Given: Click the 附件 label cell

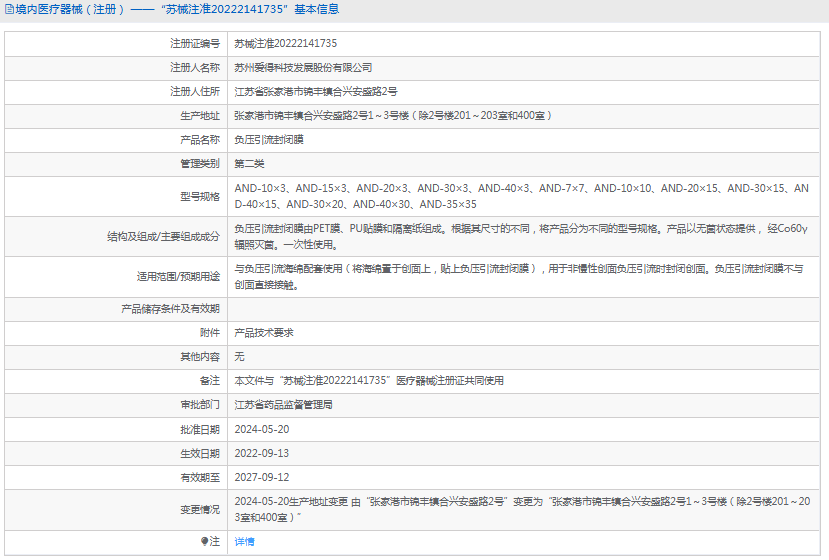Looking at the screenshot, I should coord(116,333).
